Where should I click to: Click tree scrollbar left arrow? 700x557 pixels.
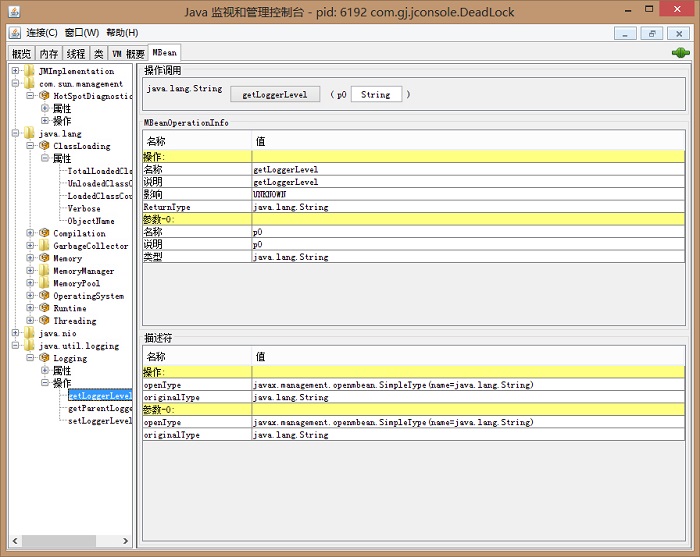click(x=15, y=540)
